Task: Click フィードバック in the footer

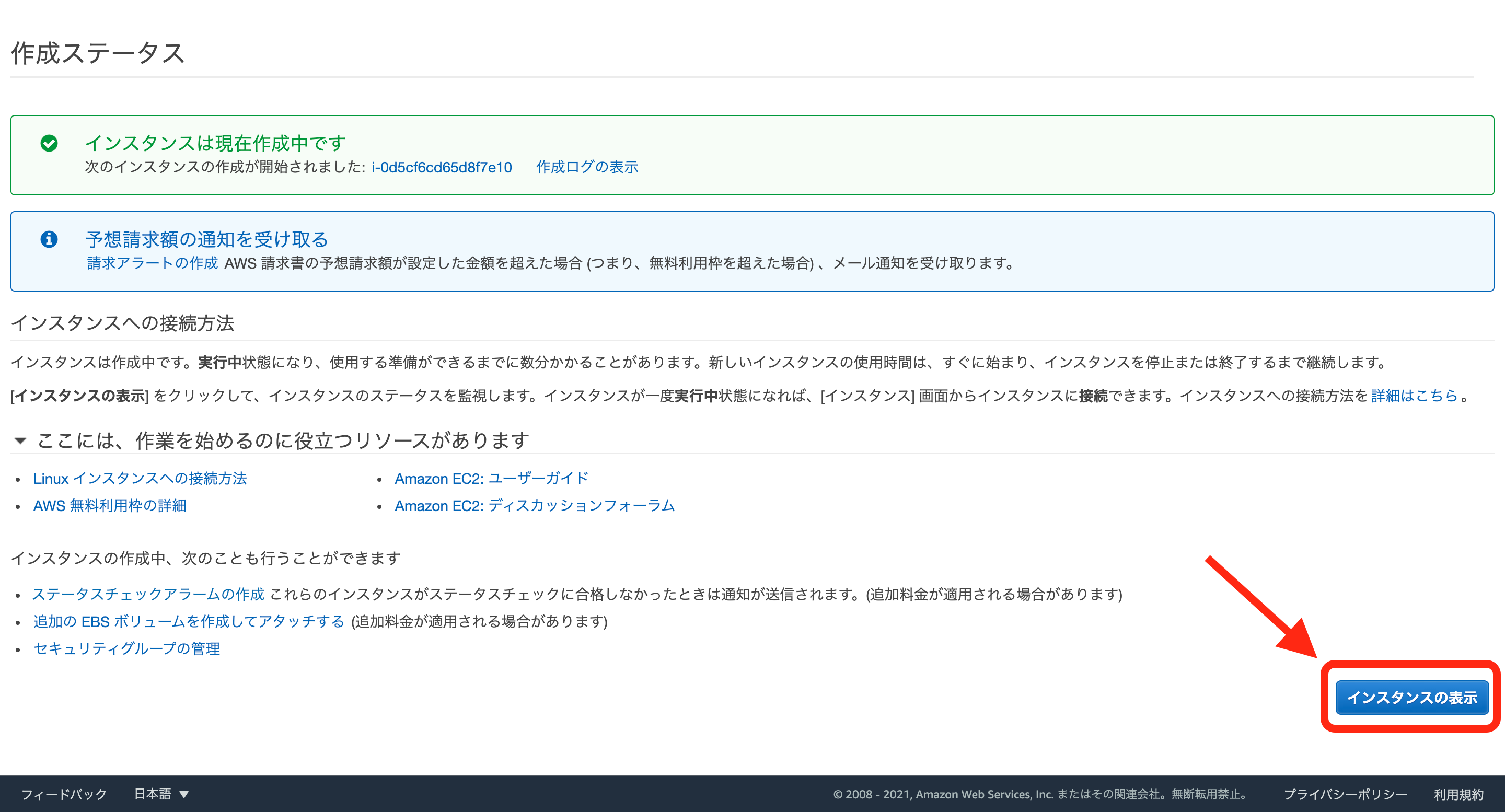Action: click(63, 794)
